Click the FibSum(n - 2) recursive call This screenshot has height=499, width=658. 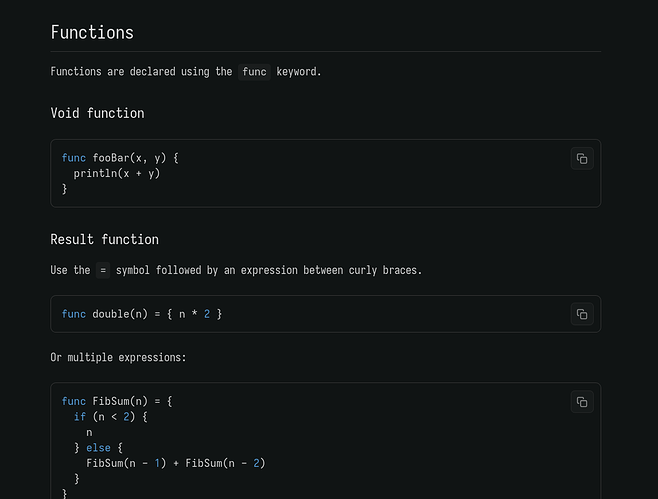225,463
